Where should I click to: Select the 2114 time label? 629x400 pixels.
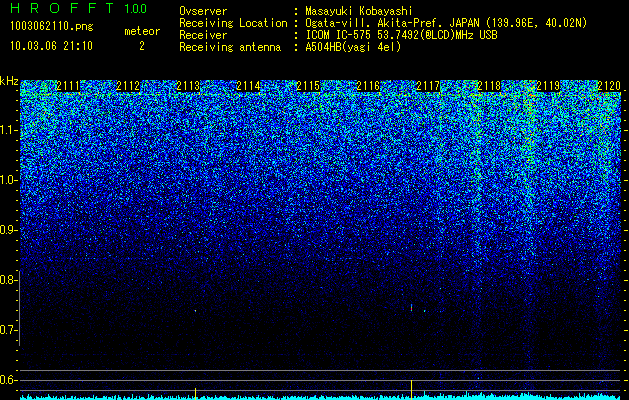(x=248, y=86)
